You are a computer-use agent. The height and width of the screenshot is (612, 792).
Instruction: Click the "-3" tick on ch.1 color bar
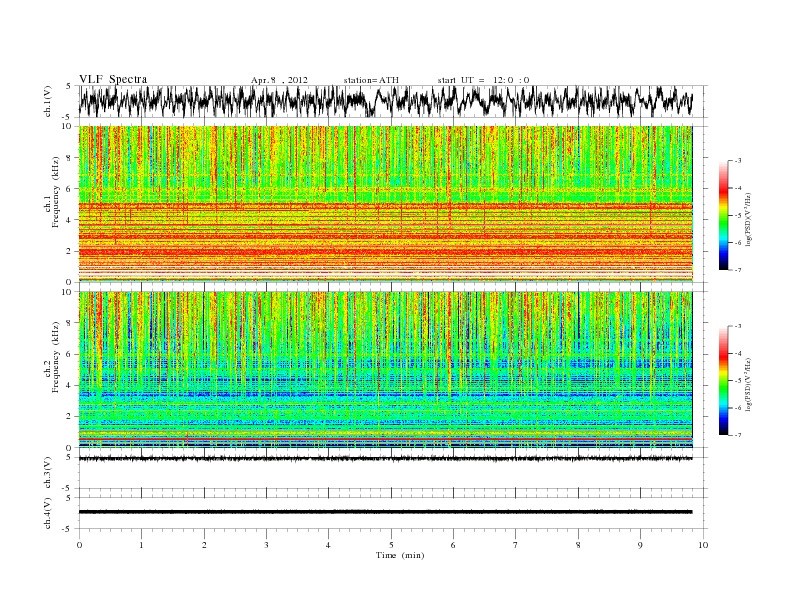pyautogui.click(x=738, y=161)
